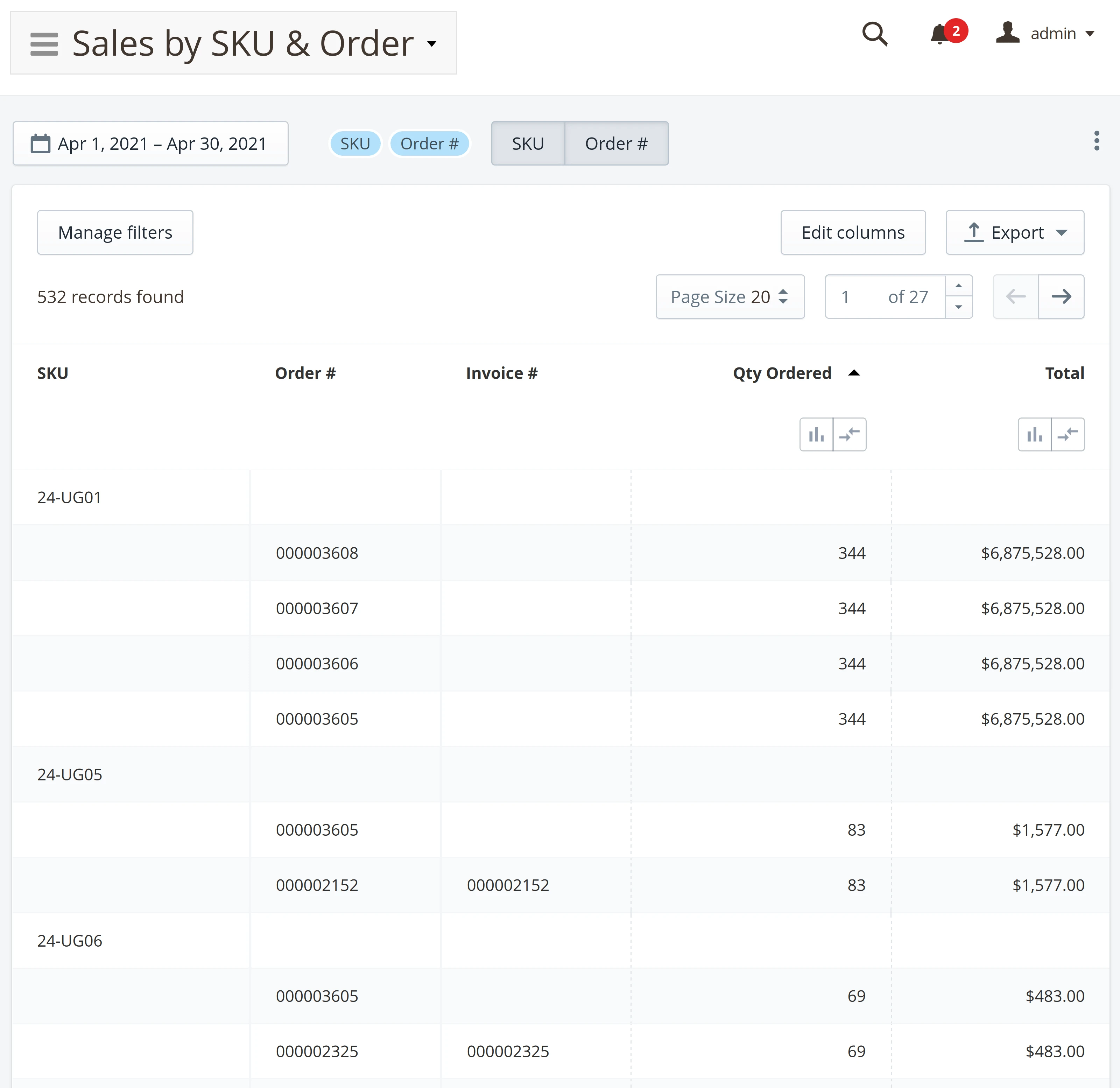This screenshot has width=1120, height=1088.
Task: Click the page number input field
Action: (x=846, y=296)
